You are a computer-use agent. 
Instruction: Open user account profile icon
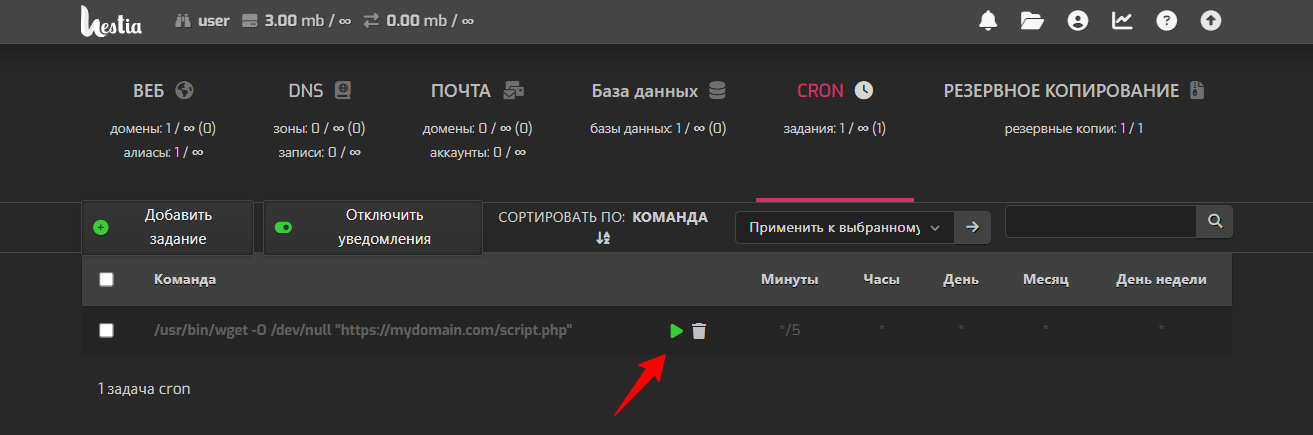click(1077, 20)
